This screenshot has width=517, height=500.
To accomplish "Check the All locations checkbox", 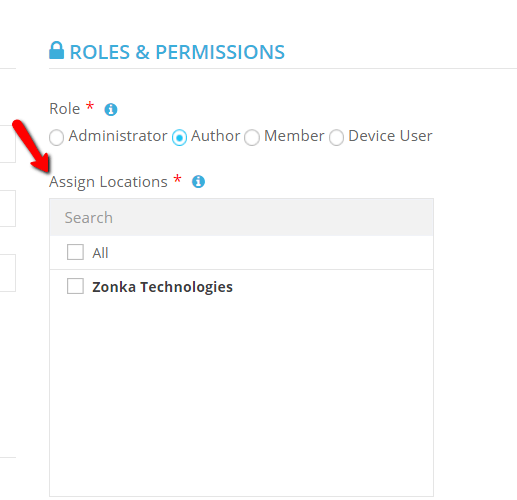I will [x=75, y=252].
